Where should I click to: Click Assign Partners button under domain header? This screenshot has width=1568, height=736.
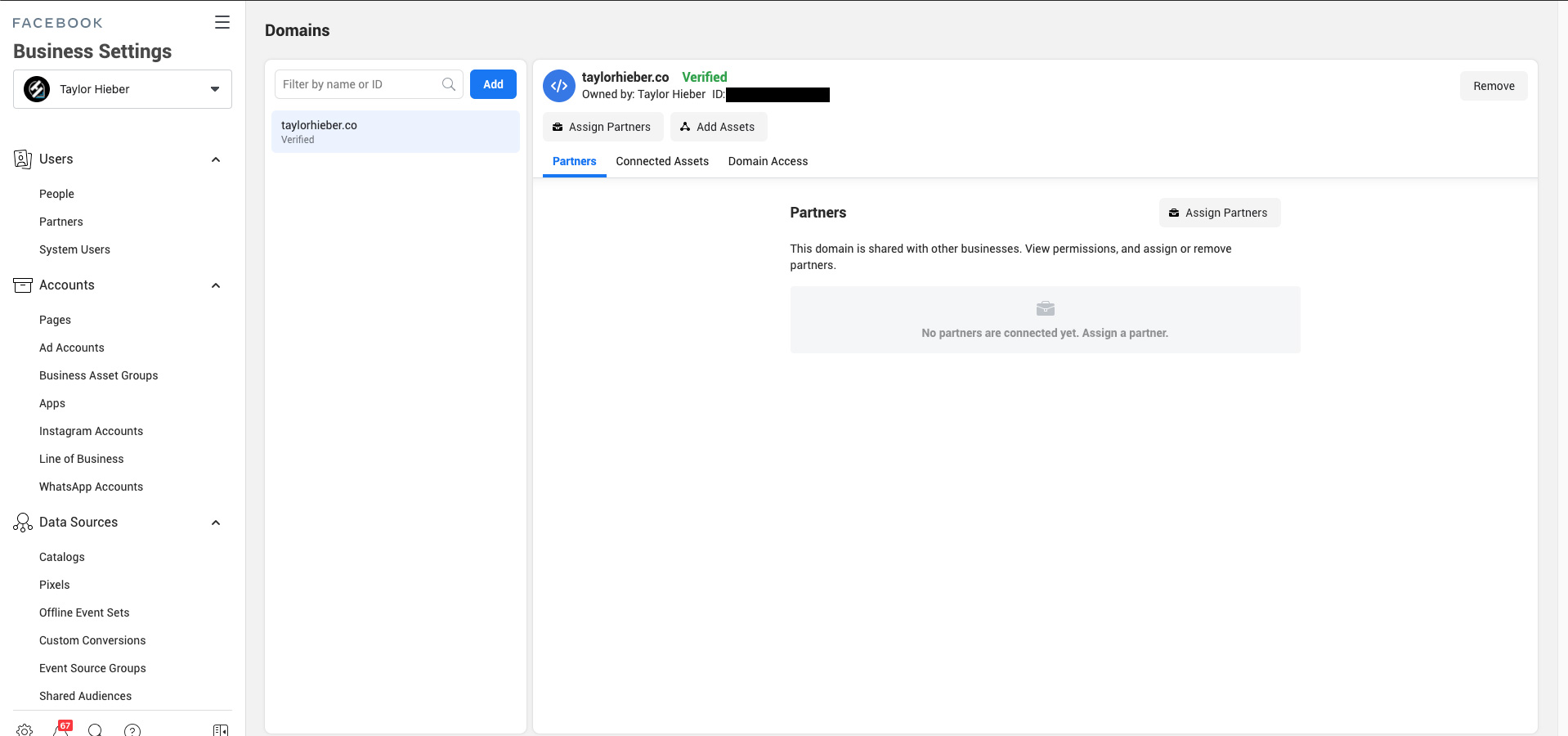(603, 127)
